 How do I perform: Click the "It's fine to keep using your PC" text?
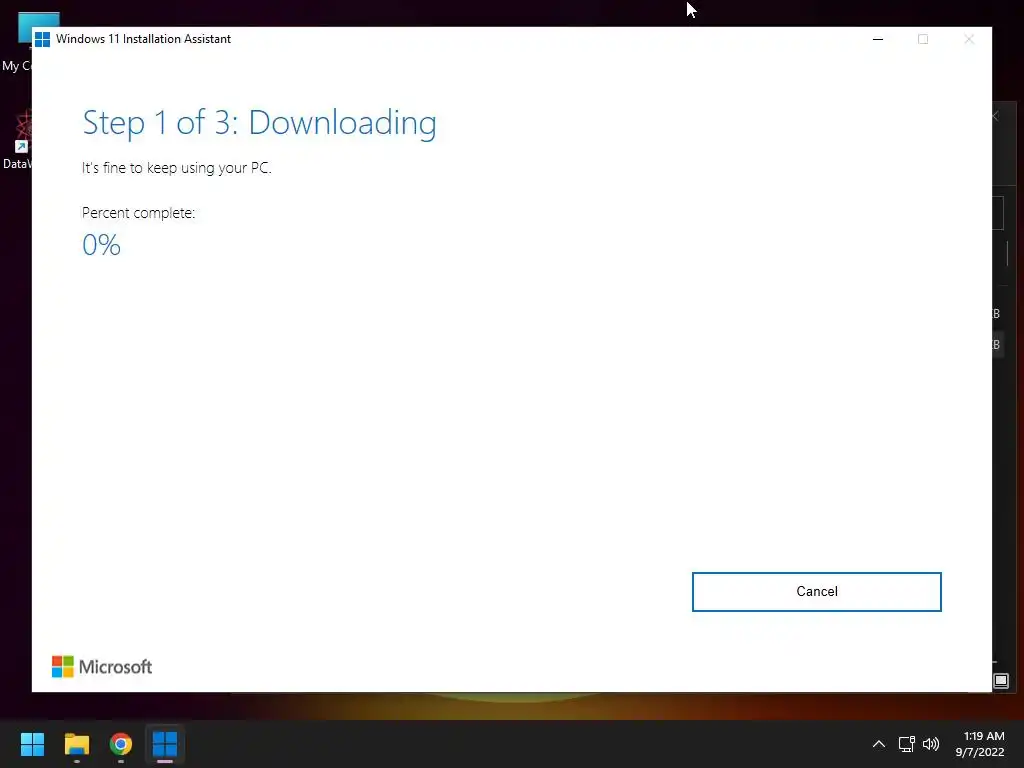coord(176,168)
